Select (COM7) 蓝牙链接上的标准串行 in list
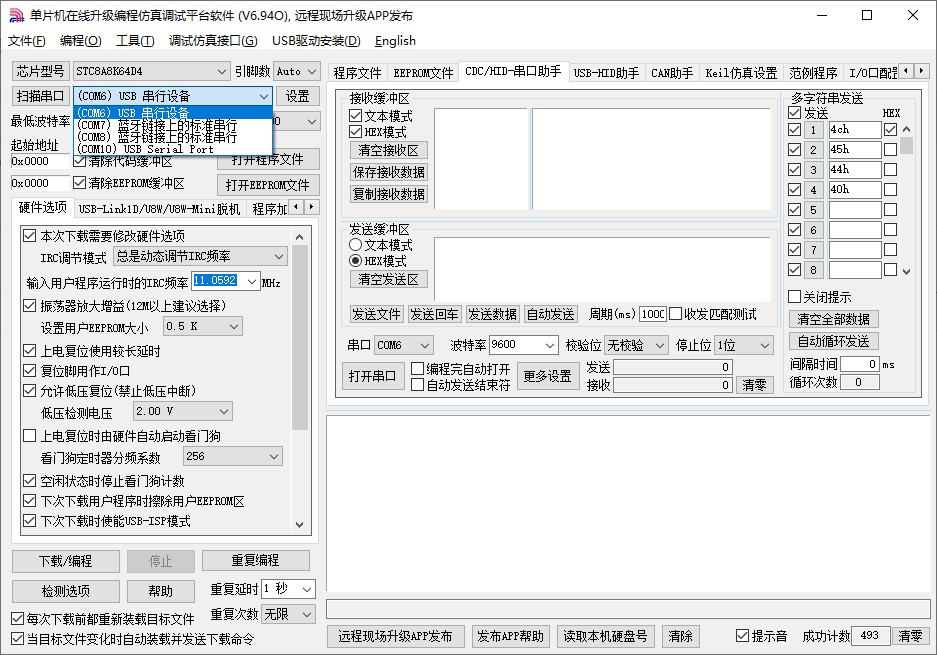 pyautogui.click(x=173, y=125)
